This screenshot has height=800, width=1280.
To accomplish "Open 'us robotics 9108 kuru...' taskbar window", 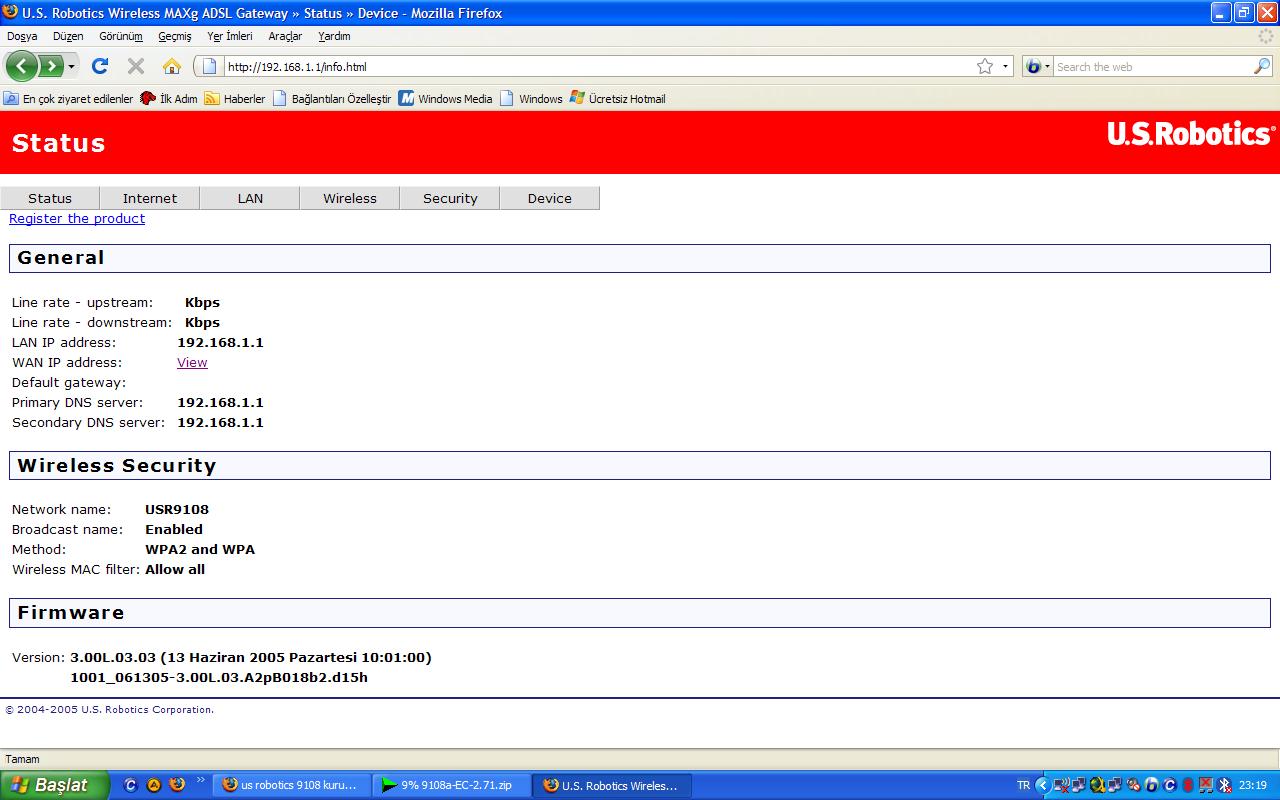I will 291,785.
